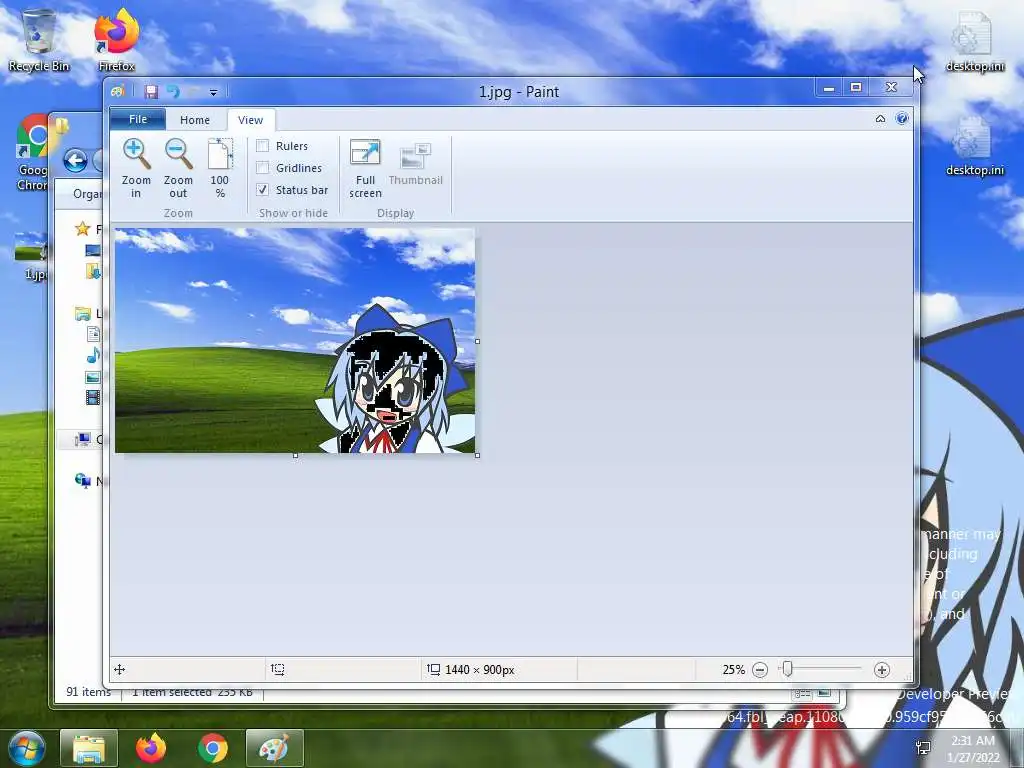Open Paint Help question mark icon
Screen dimensions: 1024x768
click(x=902, y=118)
